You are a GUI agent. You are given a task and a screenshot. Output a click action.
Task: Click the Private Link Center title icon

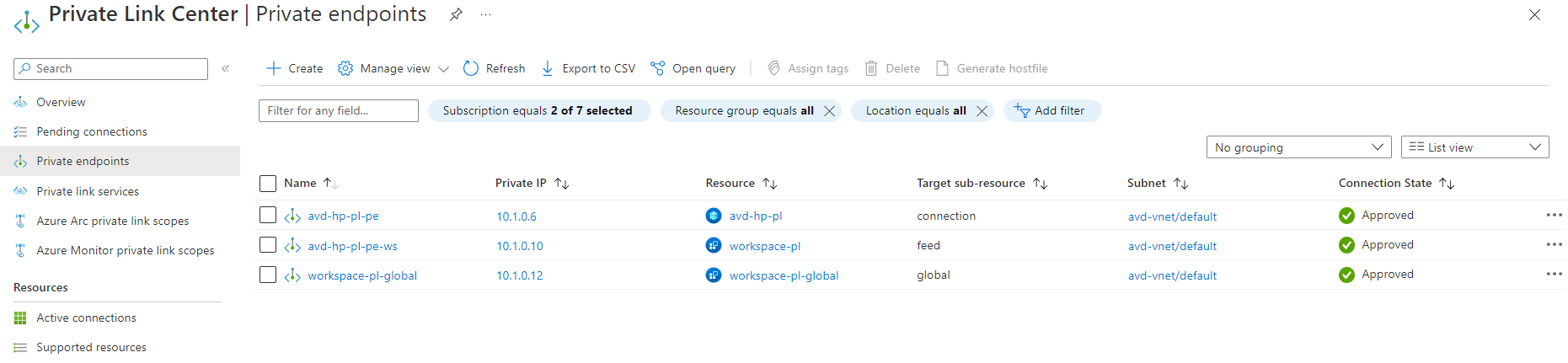click(x=26, y=22)
